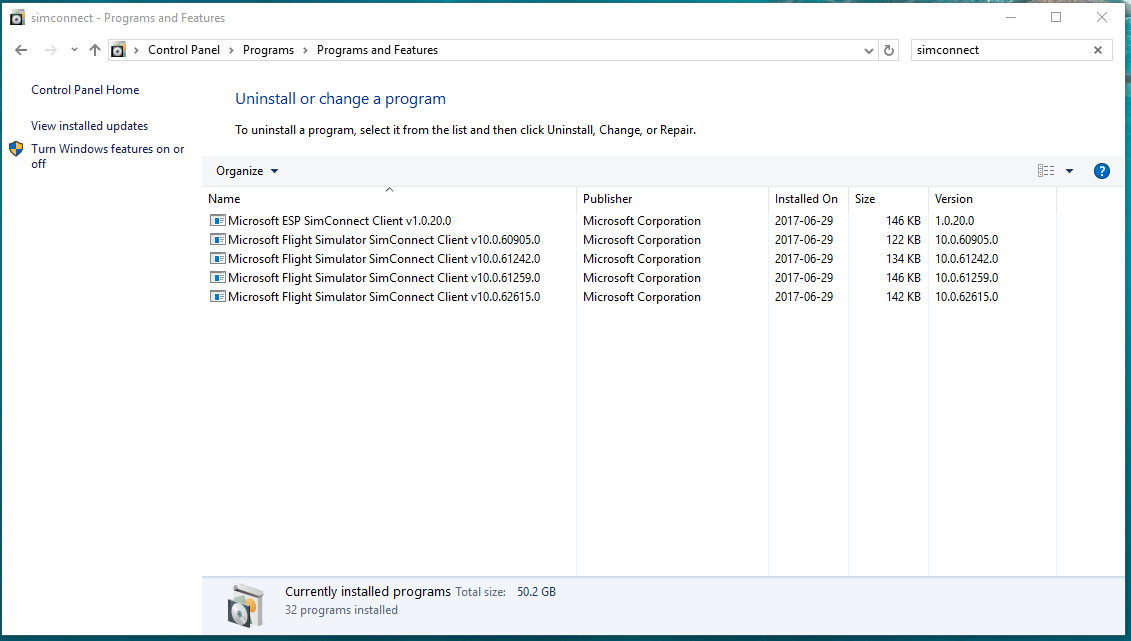Click the 122 KB size cell
The image size is (1131, 641).
903,239
